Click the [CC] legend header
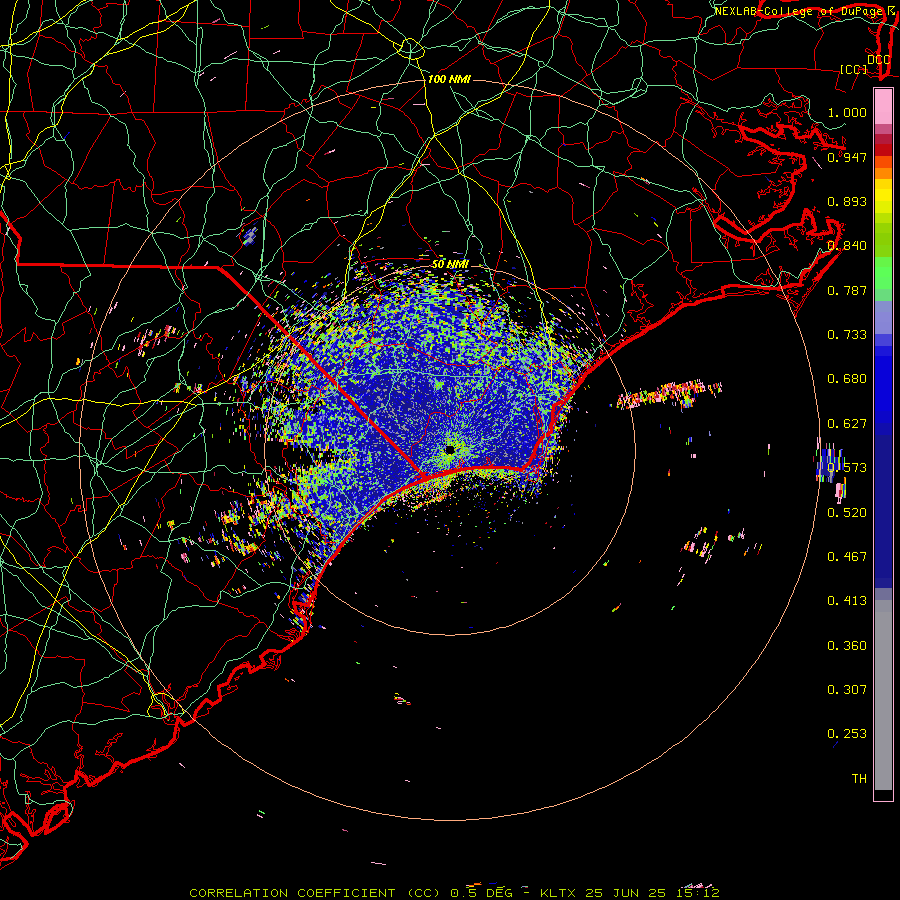 [854, 69]
